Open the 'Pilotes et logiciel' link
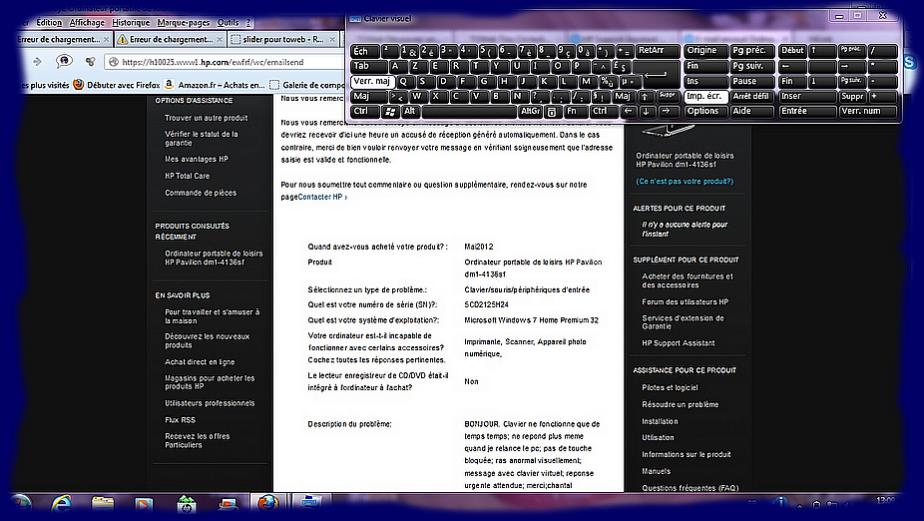The image size is (924, 521). (x=669, y=387)
